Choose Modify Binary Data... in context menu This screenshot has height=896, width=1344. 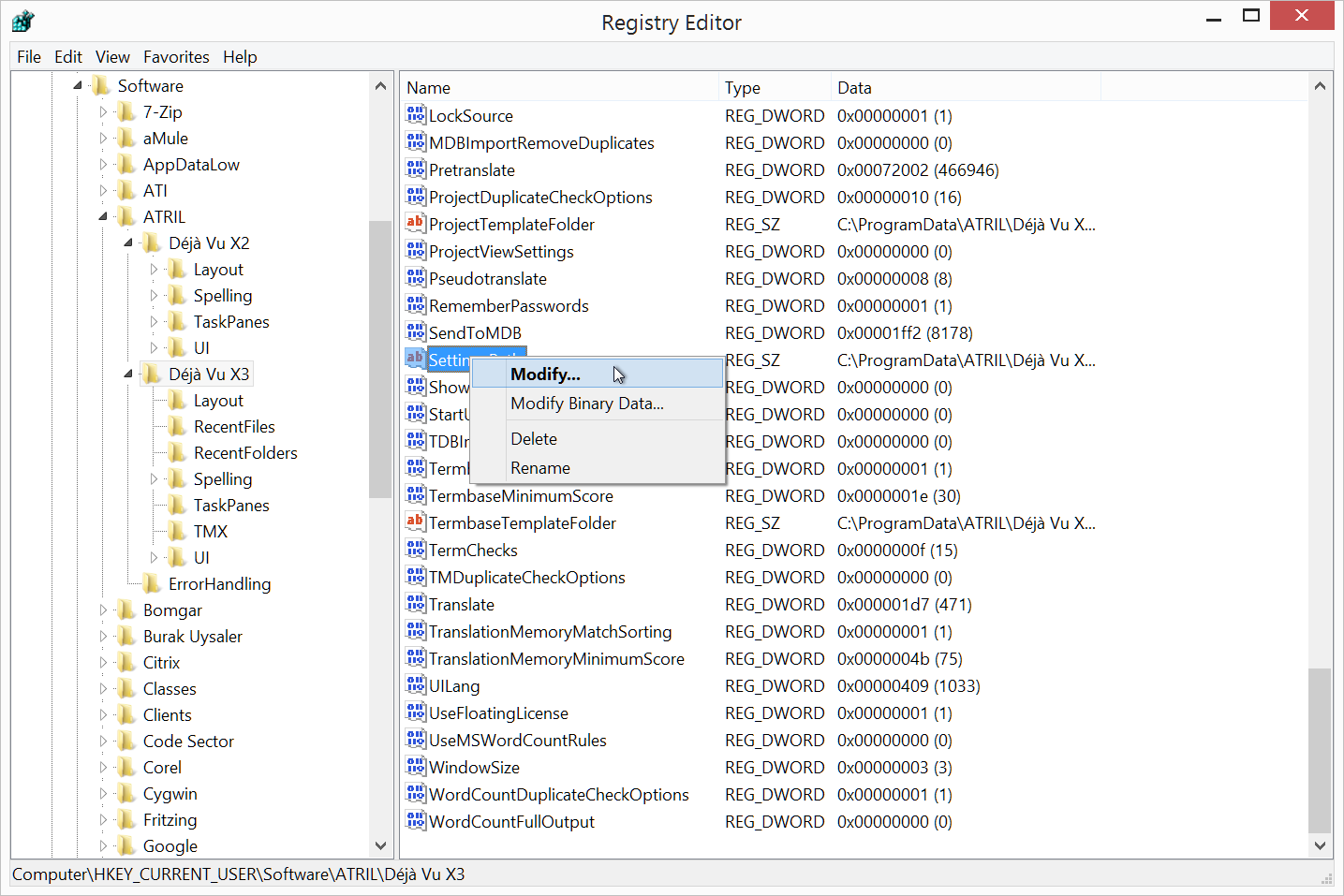pyautogui.click(x=597, y=404)
